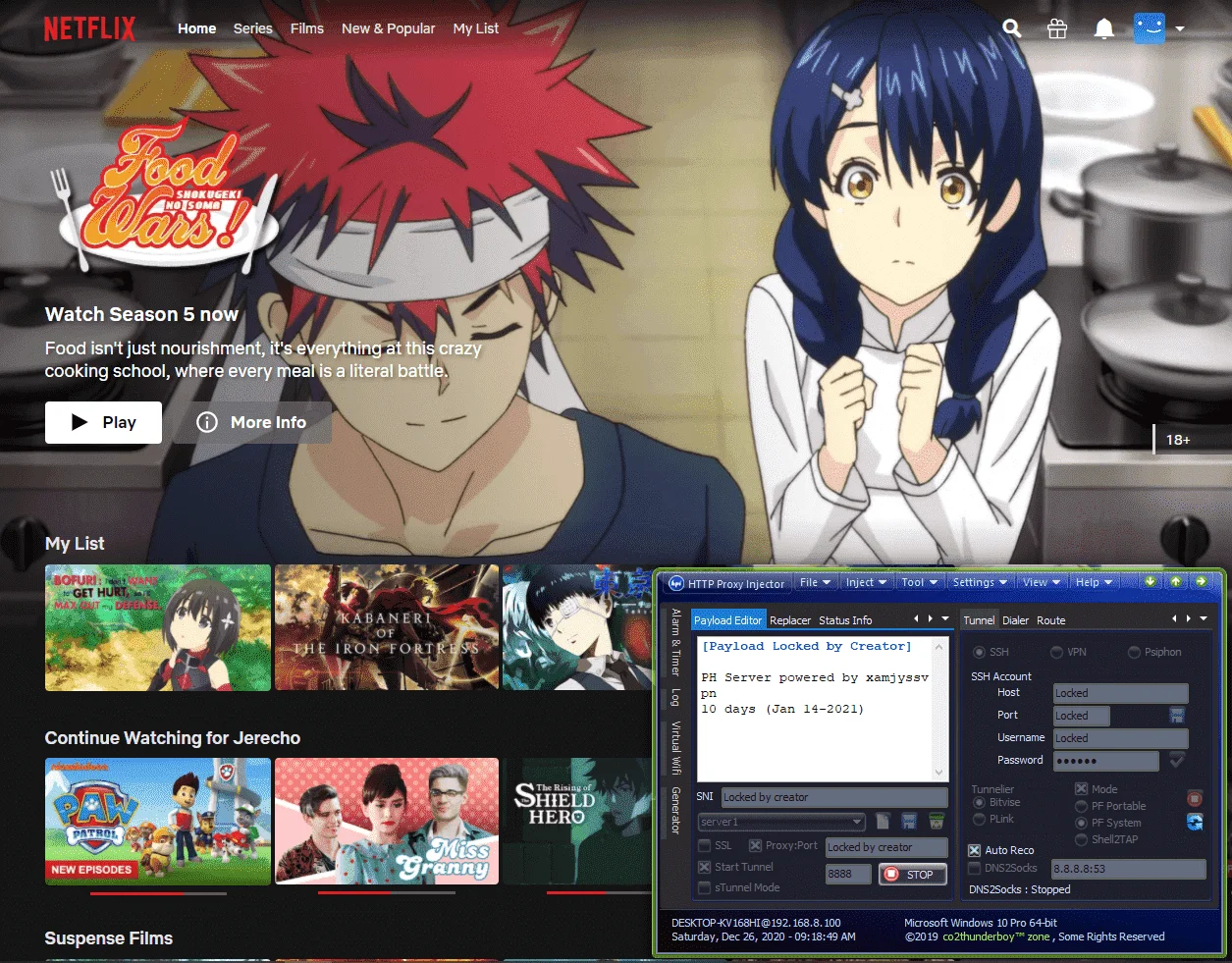Click new document icon beside server1
Image resolution: width=1232 pixels, height=963 pixels.
coord(883,821)
